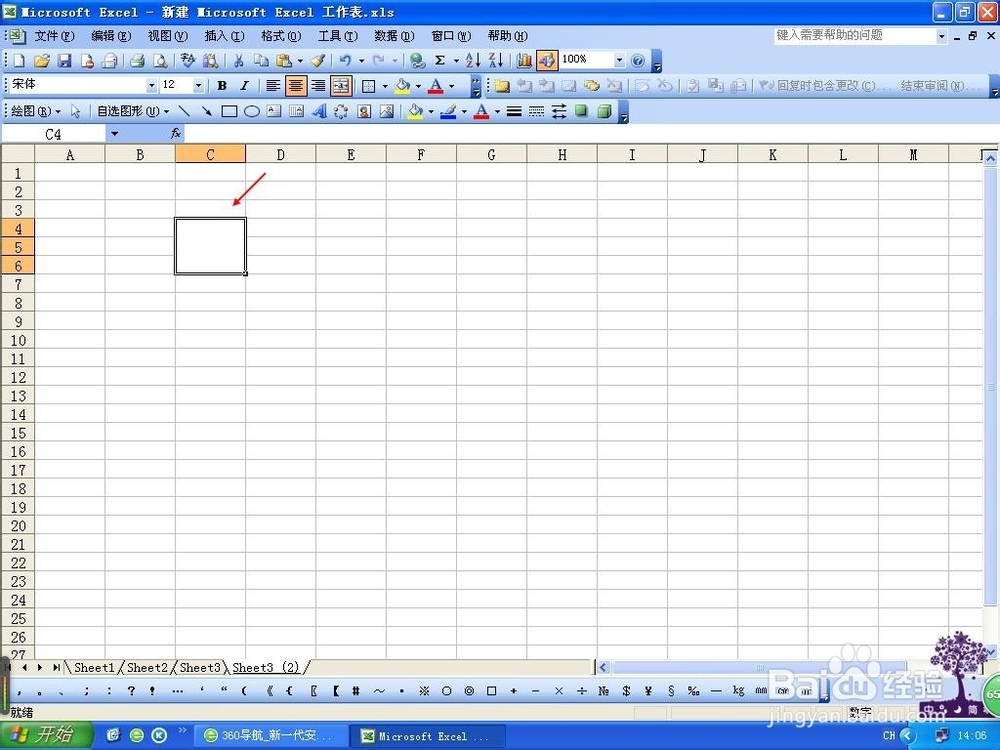Open Print Preview magnifier icon

[x=160, y=61]
